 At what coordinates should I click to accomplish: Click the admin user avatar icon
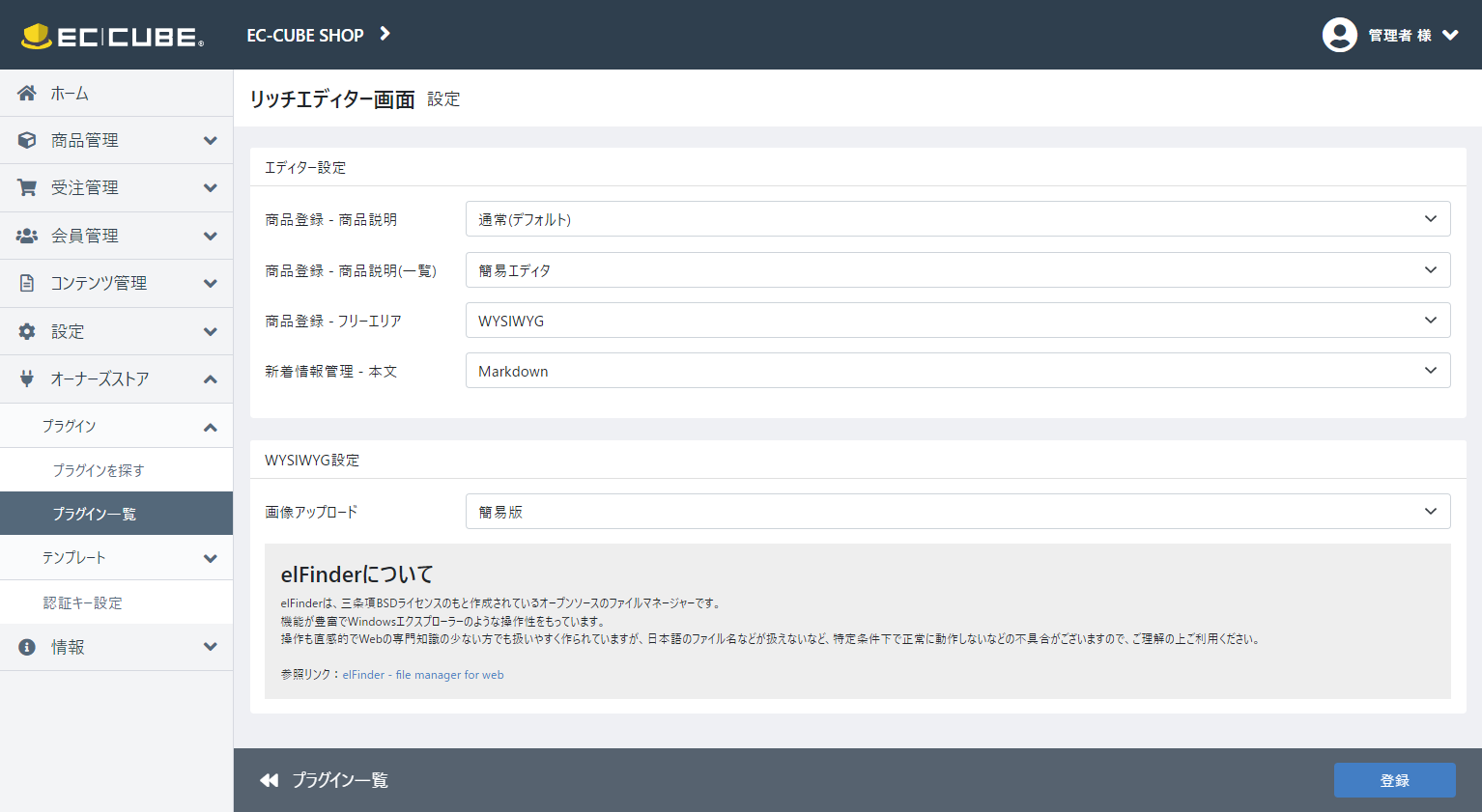[x=1339, y=35]
